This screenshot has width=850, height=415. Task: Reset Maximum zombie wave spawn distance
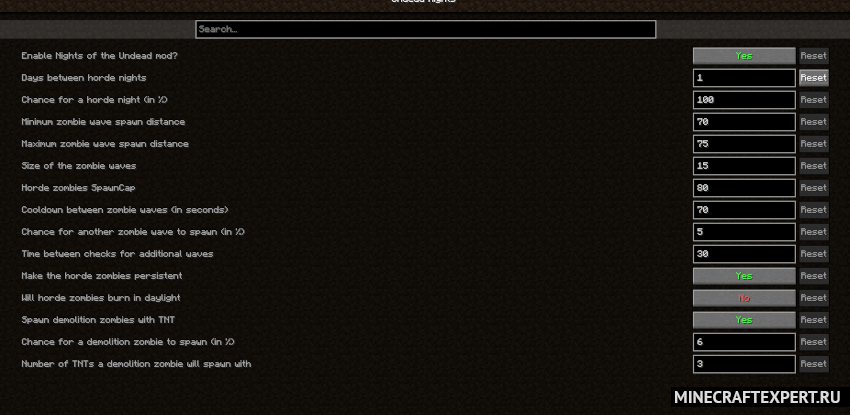click(814, 144)
